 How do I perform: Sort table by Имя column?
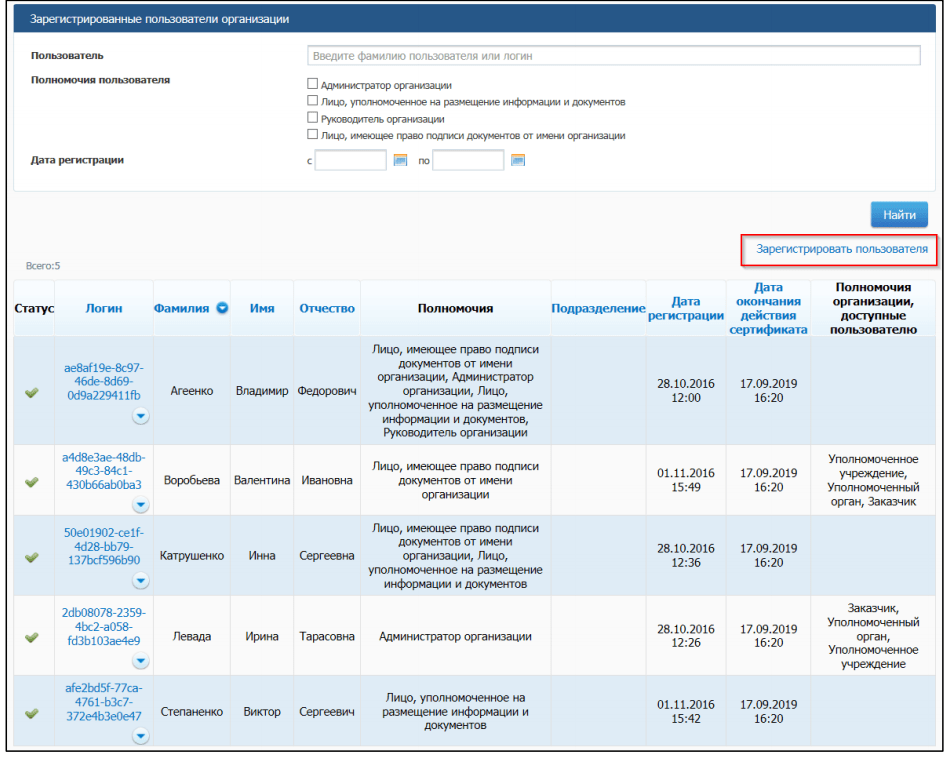click(262, 308)
